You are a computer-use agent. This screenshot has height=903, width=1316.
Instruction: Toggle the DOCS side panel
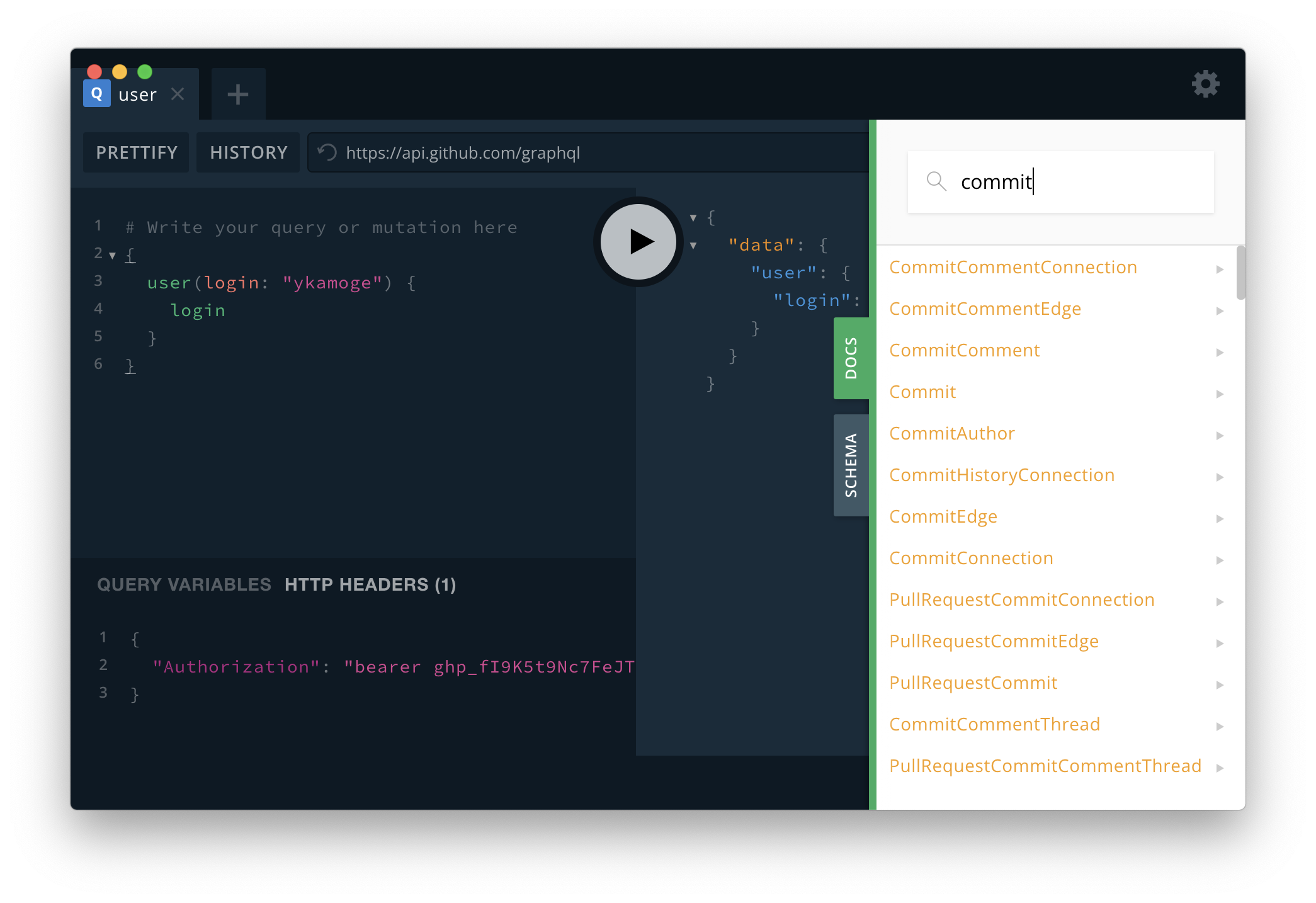coord(851,358)
